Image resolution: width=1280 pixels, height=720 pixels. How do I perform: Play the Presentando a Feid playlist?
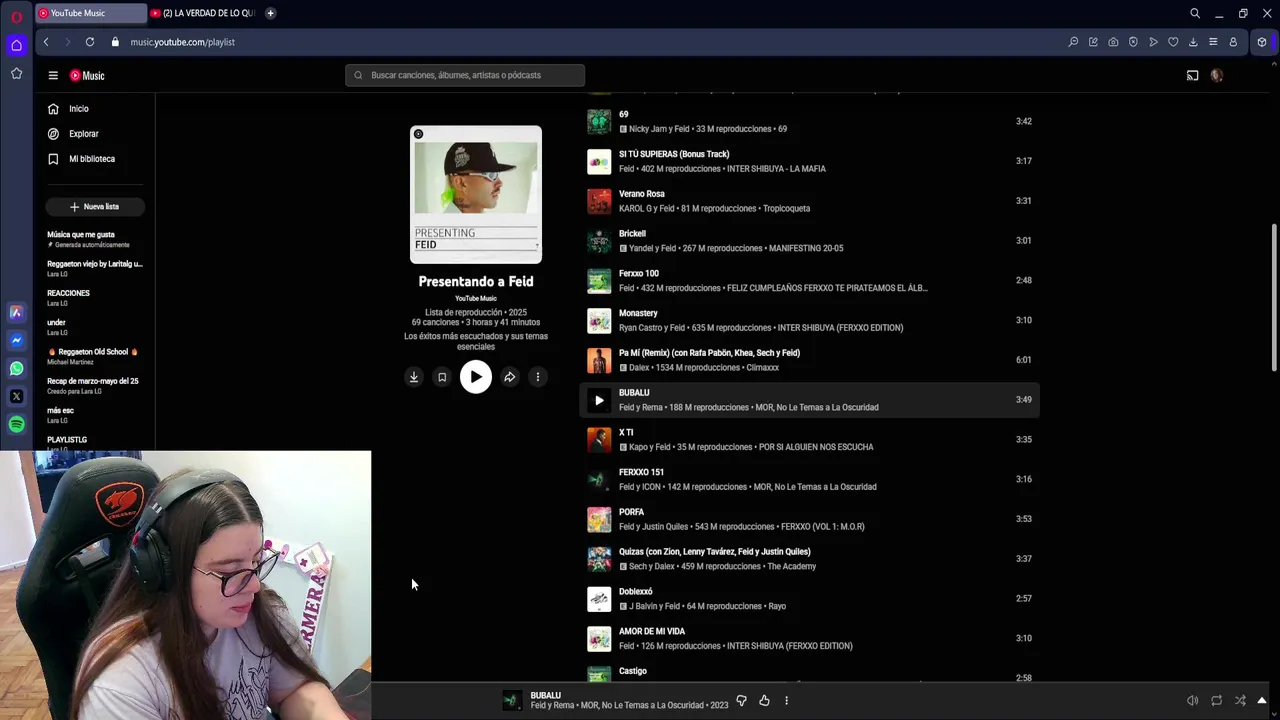(476, 377)
